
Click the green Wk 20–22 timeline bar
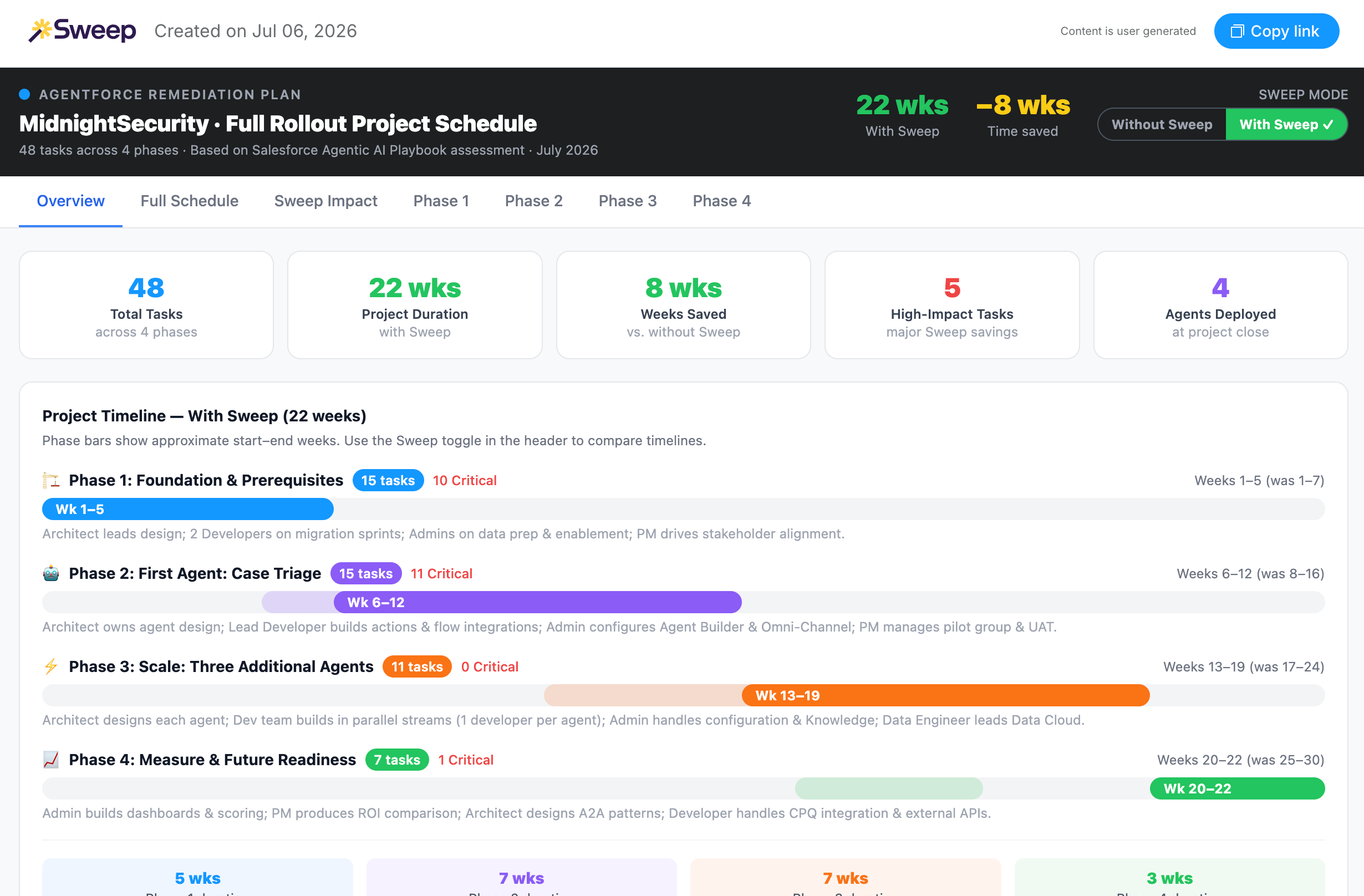[1238, 788]
